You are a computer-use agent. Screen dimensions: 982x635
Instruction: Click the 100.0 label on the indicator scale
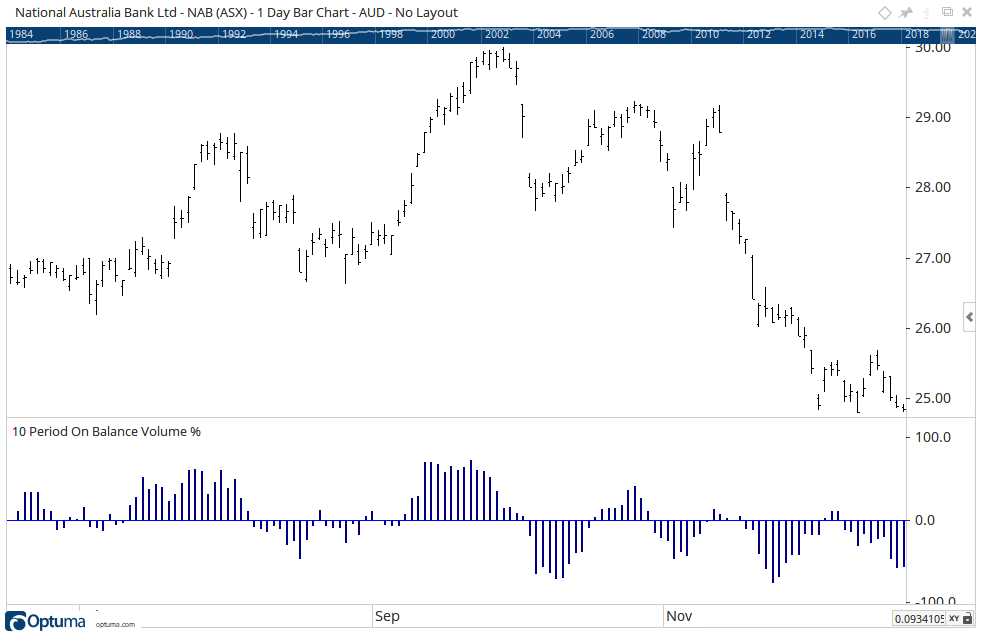[x=933, y=437]
